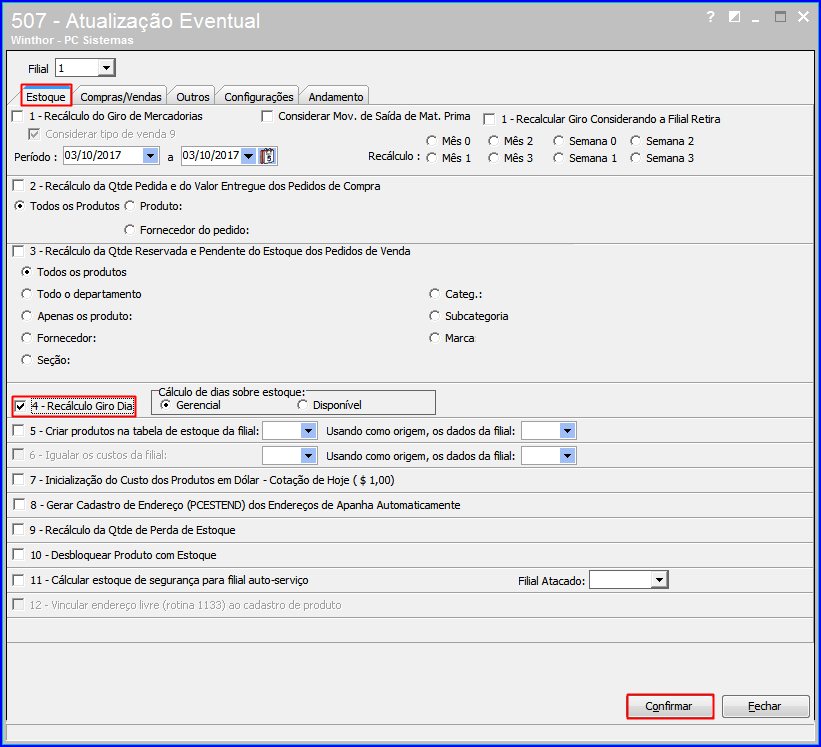The image size is (821, 747).
Task: Select the Mês 3 radio button
Action: click(x=493, y=158)
